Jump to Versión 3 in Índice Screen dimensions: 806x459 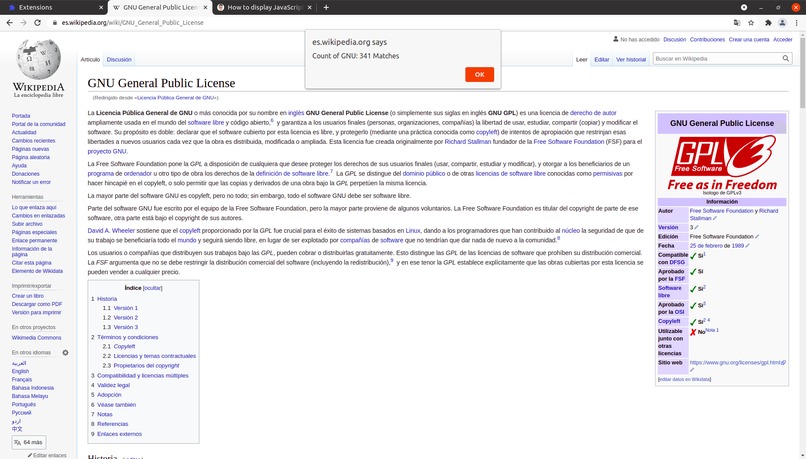click(125, 327)
